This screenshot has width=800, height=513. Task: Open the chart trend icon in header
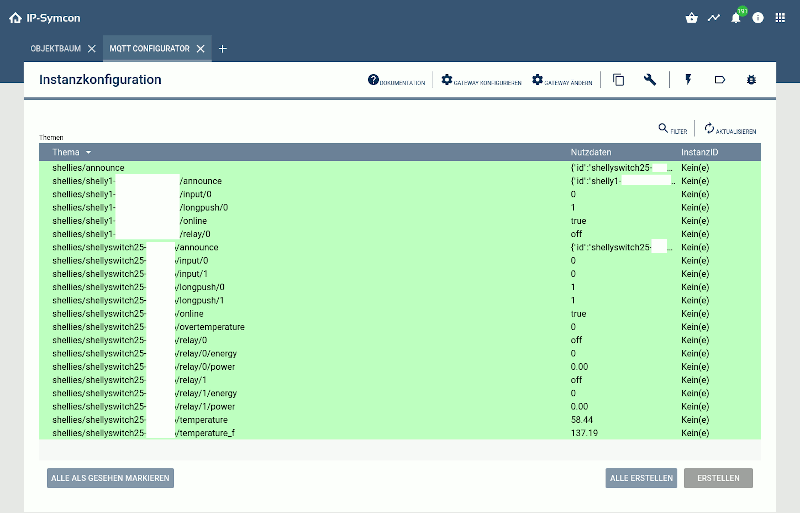[x=714, y=18]
